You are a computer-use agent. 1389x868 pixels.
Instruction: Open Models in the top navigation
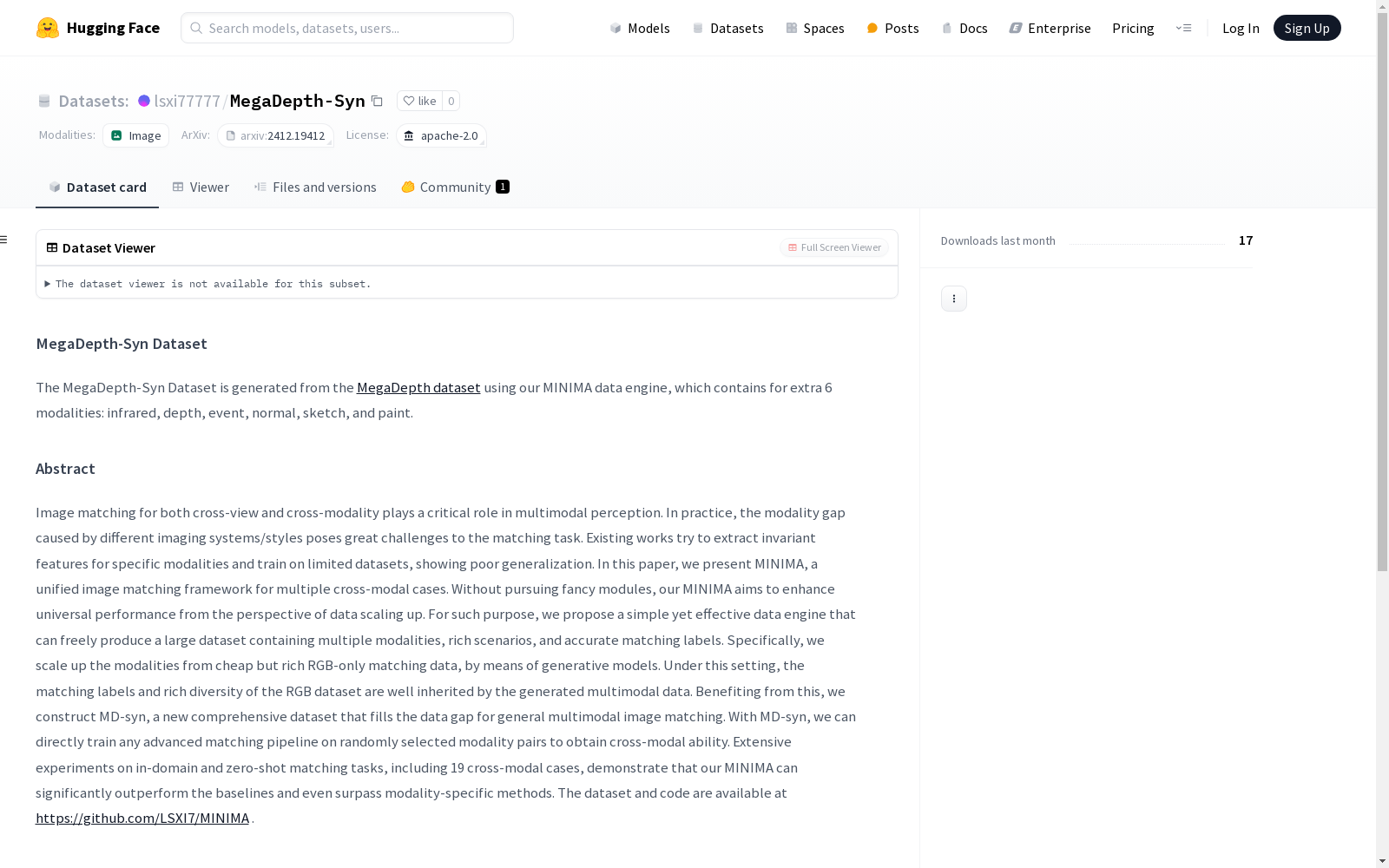pos(640,28)
